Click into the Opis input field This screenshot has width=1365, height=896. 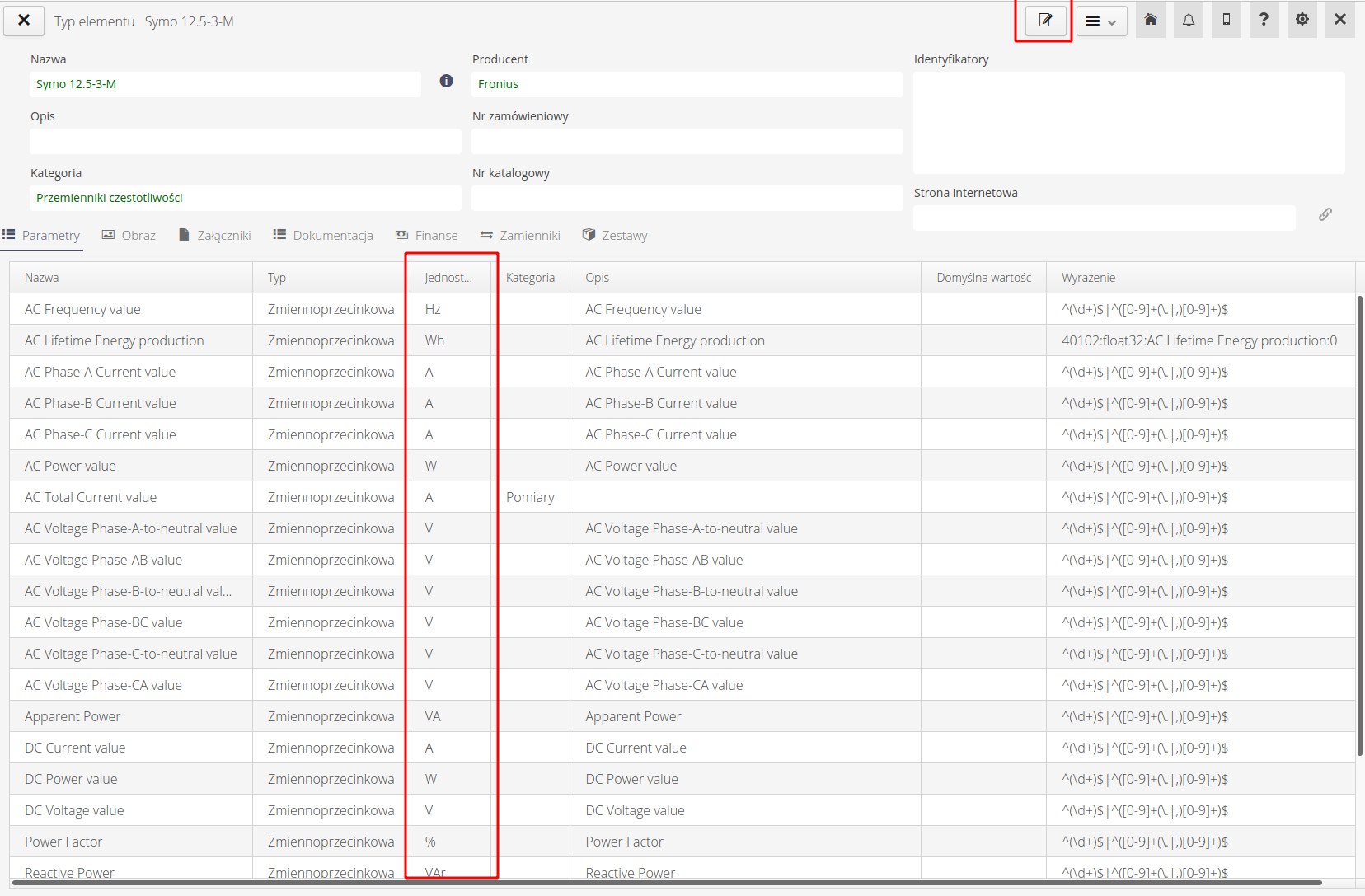click(245, 141)
